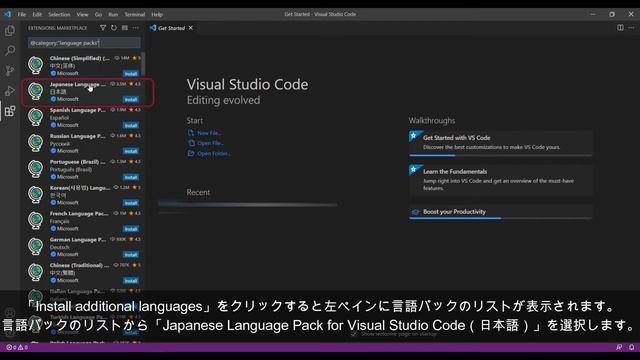Click the extensions search input field
The image size is (640, 360).
tap(84, 43)
